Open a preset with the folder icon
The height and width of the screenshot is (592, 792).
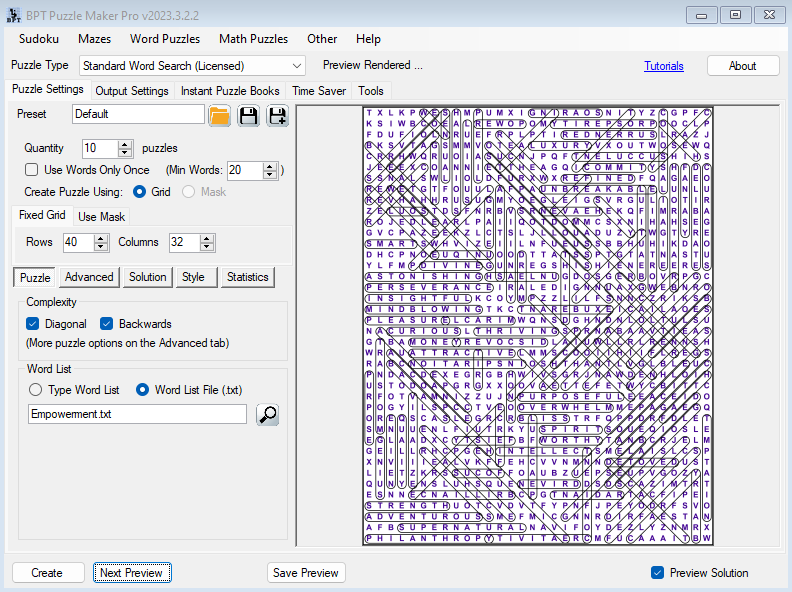[x=219, y=115]
